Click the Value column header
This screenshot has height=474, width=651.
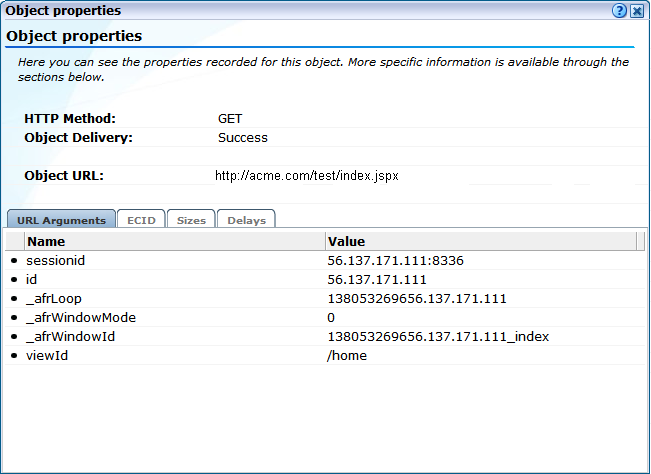(x=481, y=241)
